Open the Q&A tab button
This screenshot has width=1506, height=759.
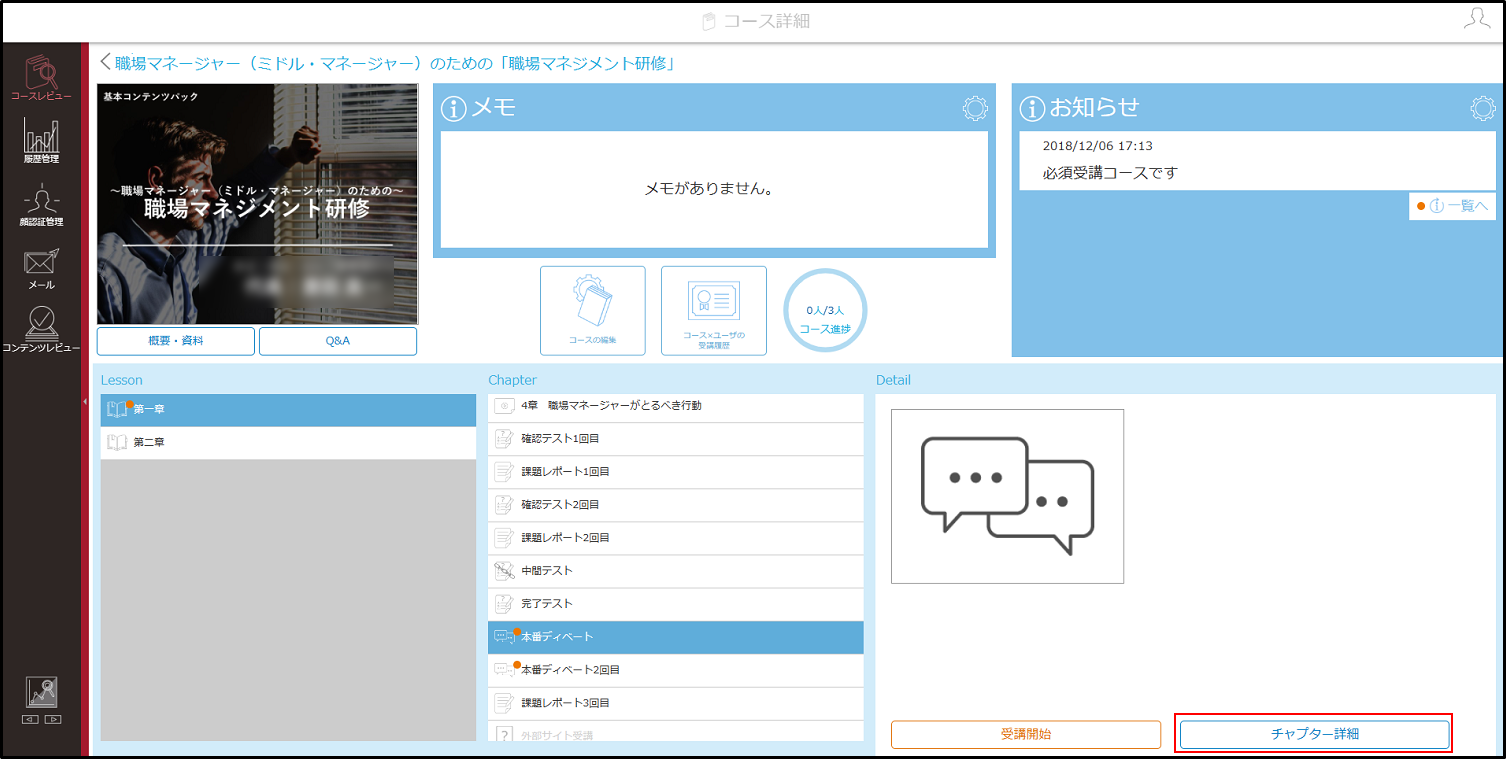pos(338,341)
